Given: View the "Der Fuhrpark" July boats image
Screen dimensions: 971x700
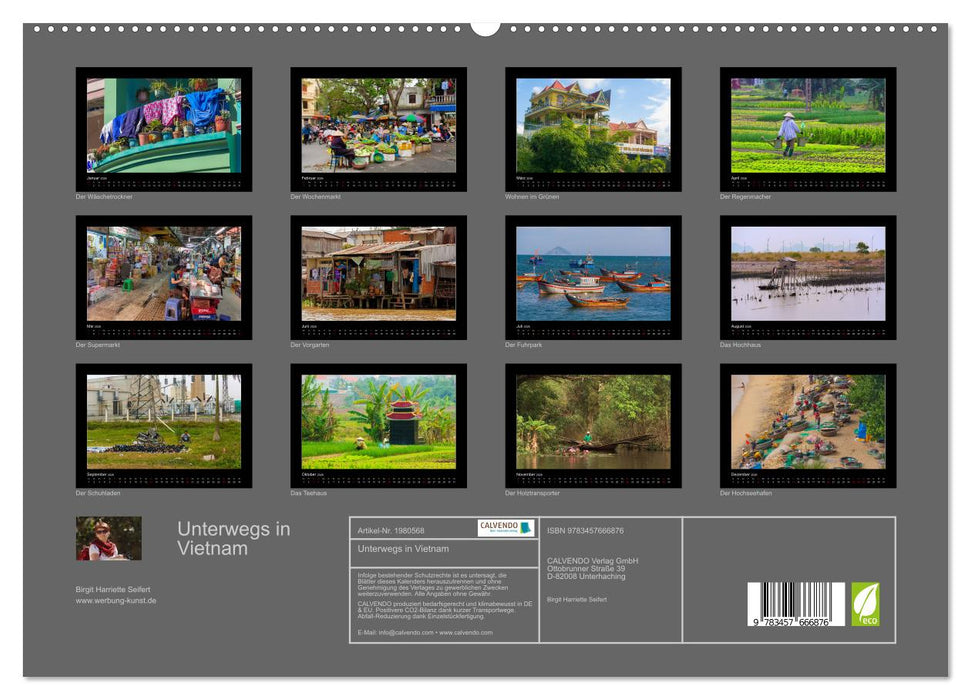Looking at the screenshot, I should pyautogui.click(x=592, y=275).
